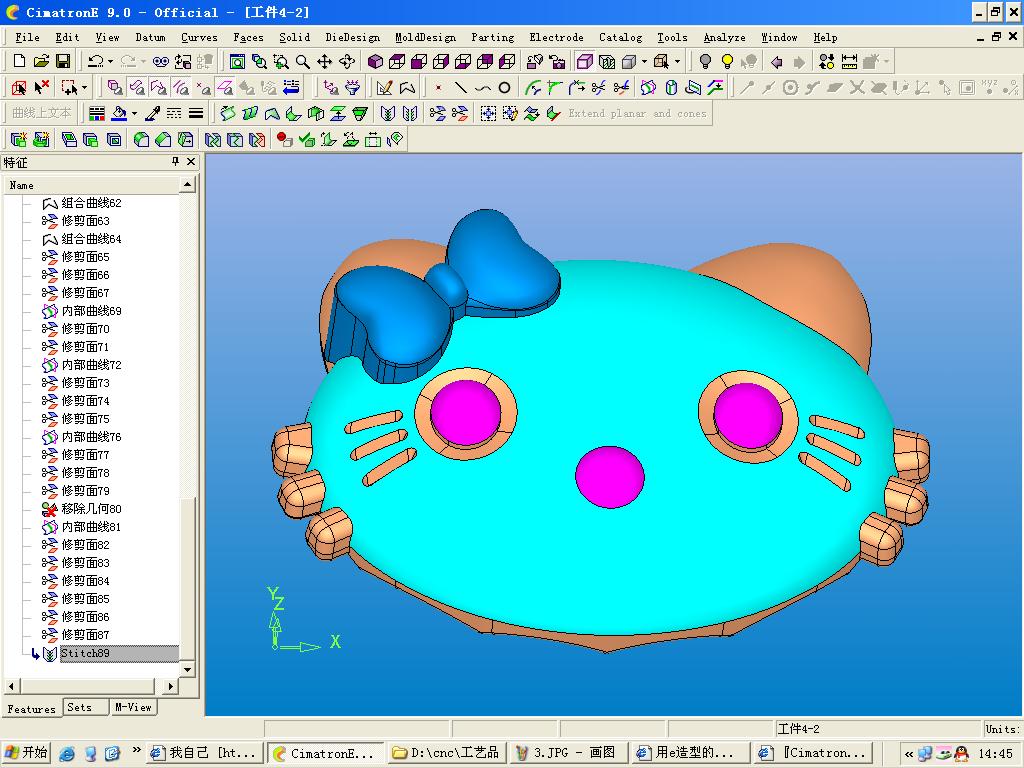Open the File menu
The height and width of the screenshot is (768, 1024).
pyautogui.click(x=27, y=37)
